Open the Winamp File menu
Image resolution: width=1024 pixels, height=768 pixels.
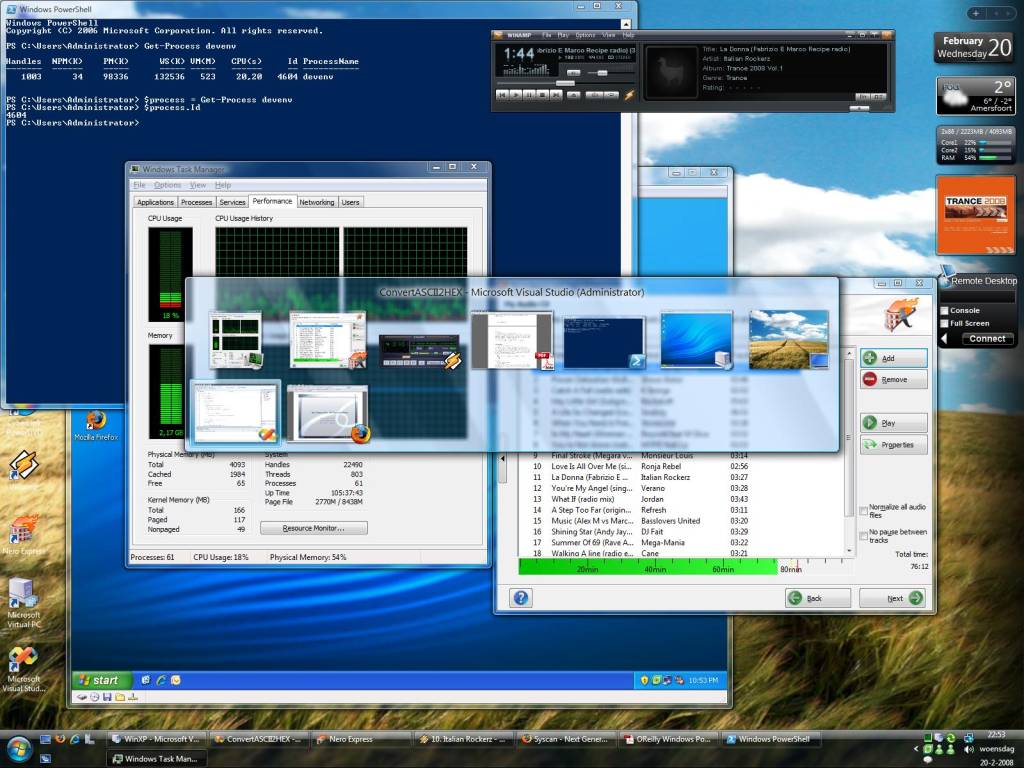coord(548,35)
